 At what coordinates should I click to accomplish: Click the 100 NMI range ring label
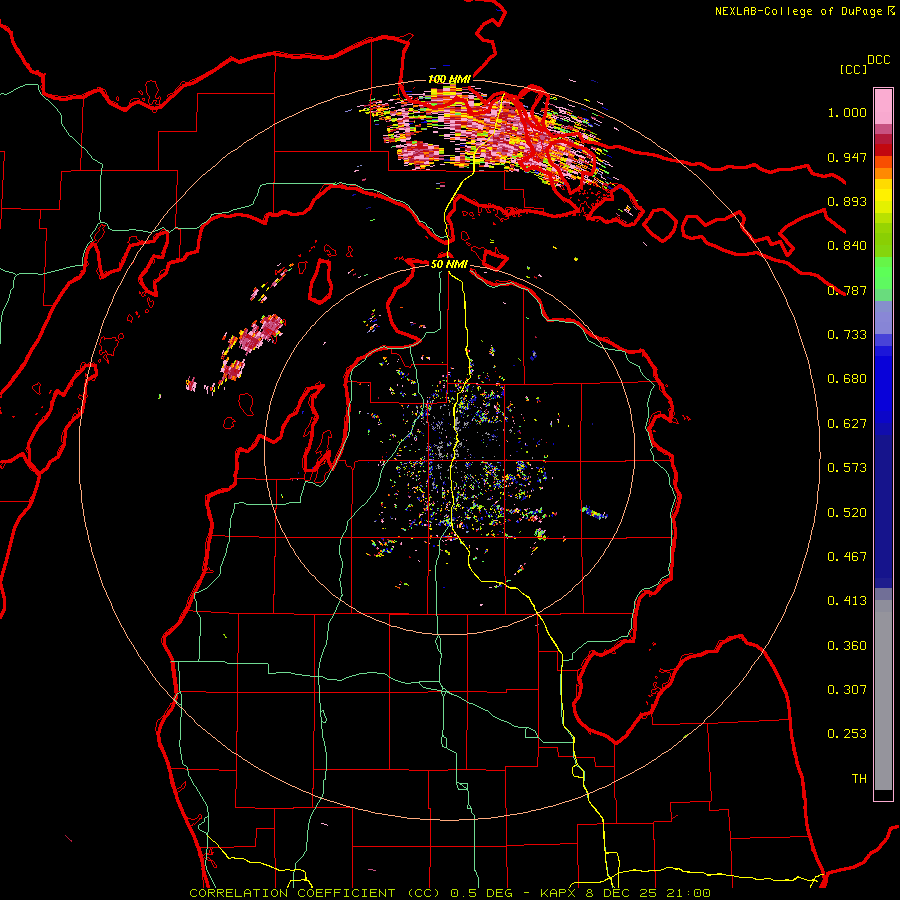tap(449, 79)
